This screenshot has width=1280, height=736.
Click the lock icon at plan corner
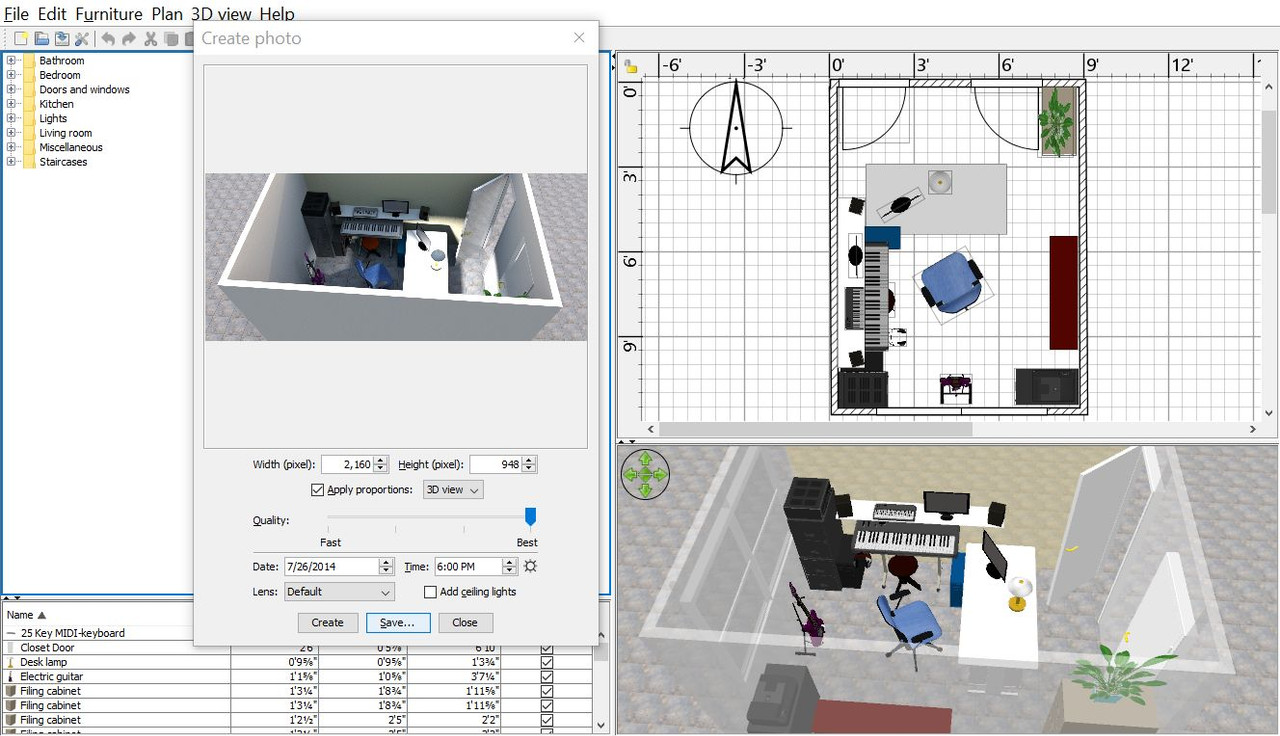[631, 66]
